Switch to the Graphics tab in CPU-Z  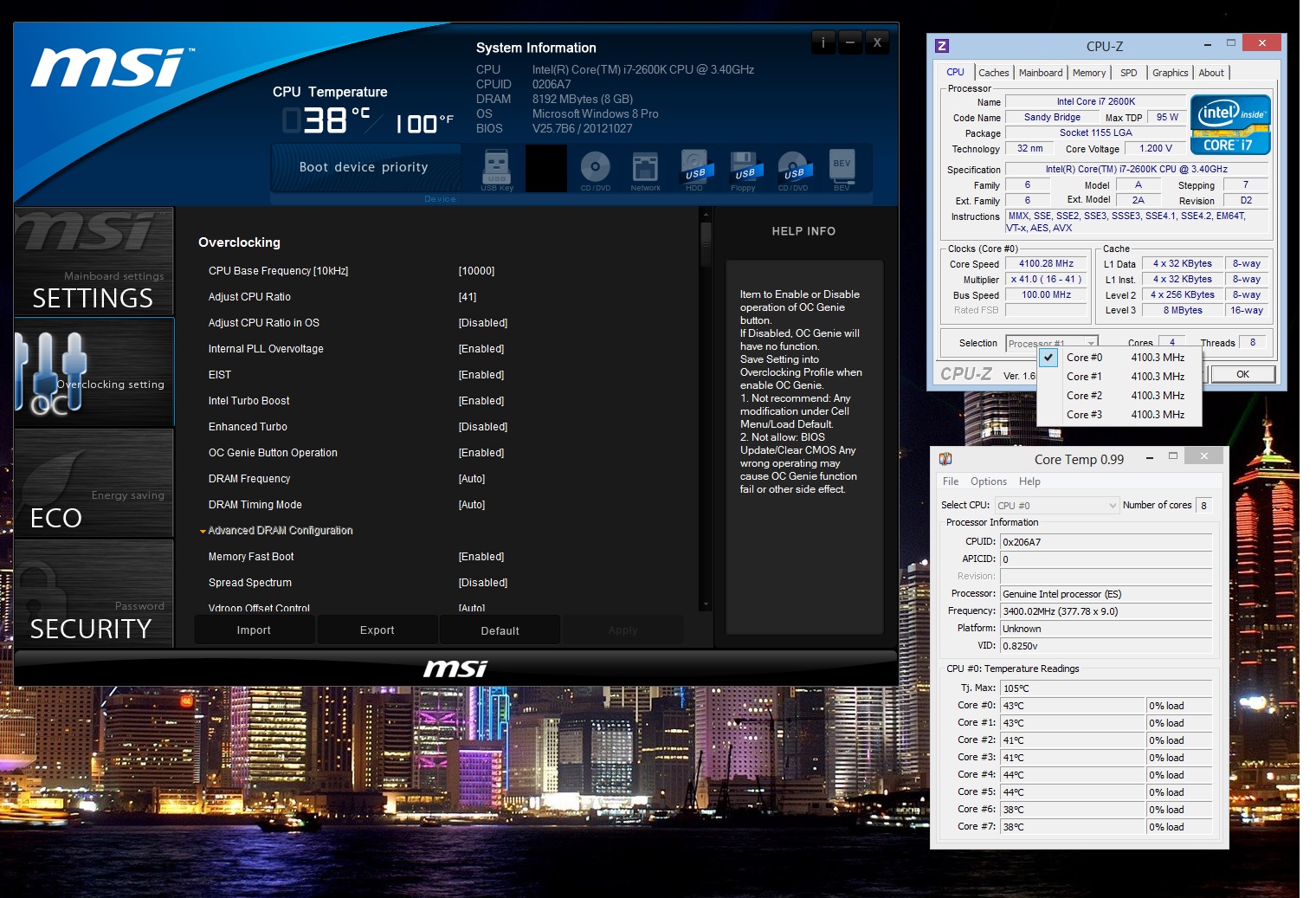tap(1170, 73)
